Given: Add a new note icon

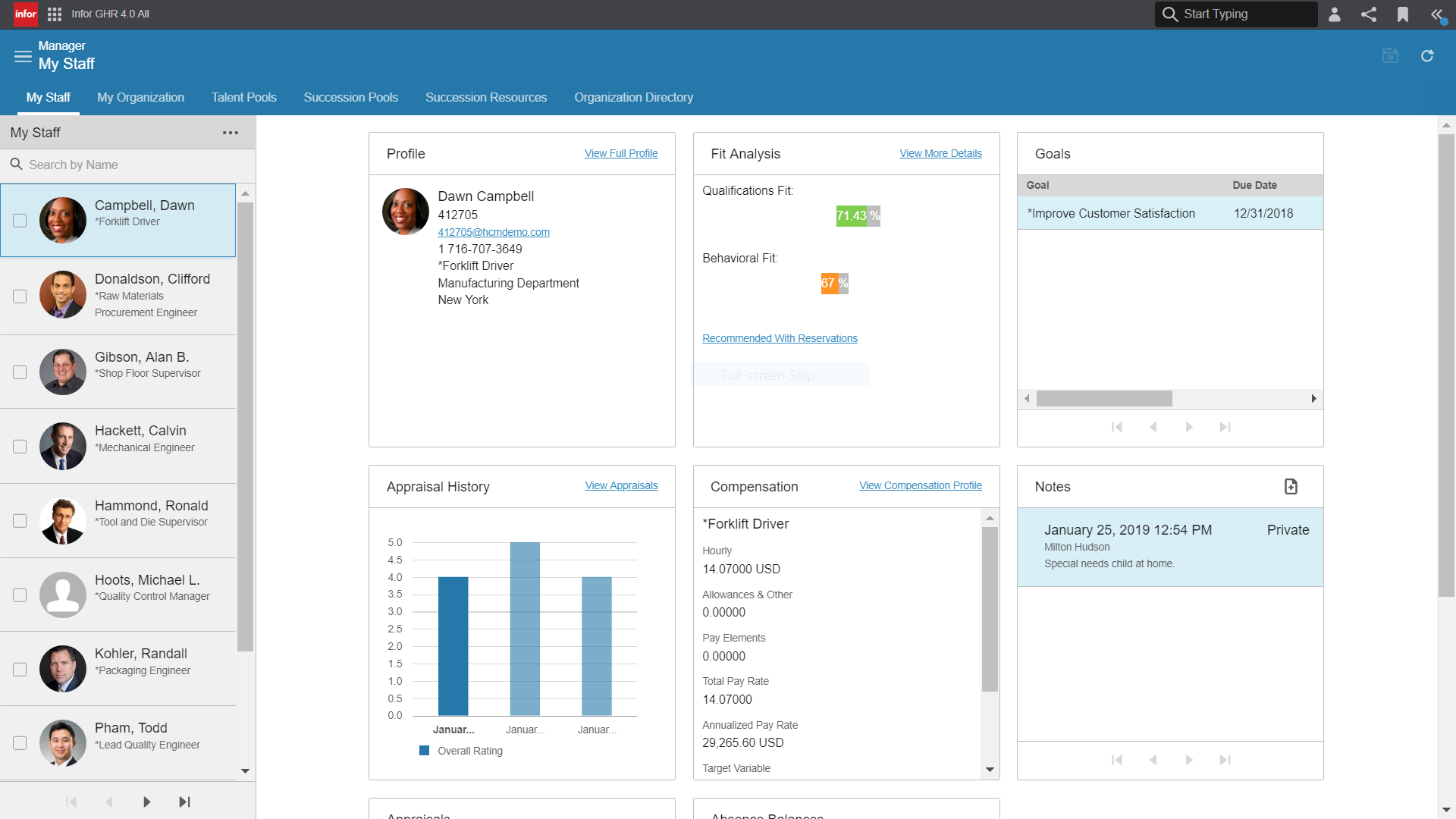Looking at the screenshot, I should tap(1291, 487).
